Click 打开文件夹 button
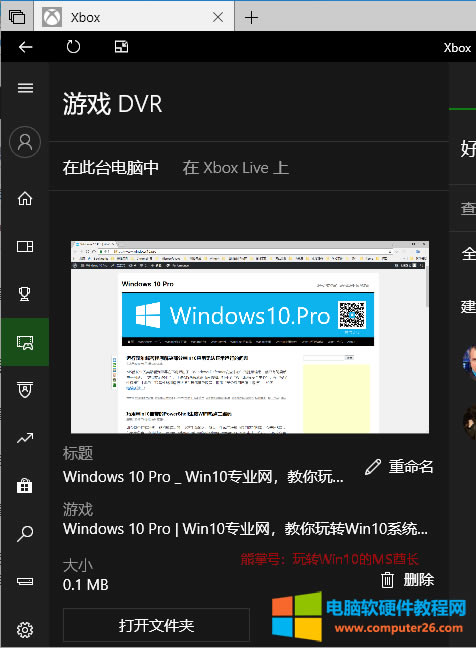 [156, 624]
